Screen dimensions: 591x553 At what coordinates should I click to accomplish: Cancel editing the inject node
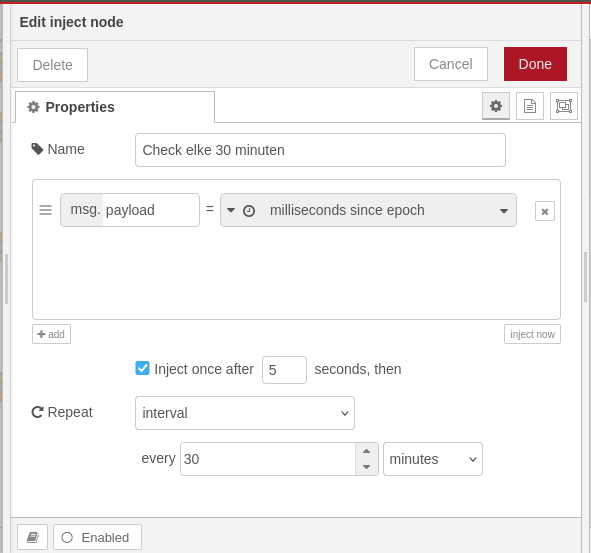pyautogui.click(x=451, y=64)
